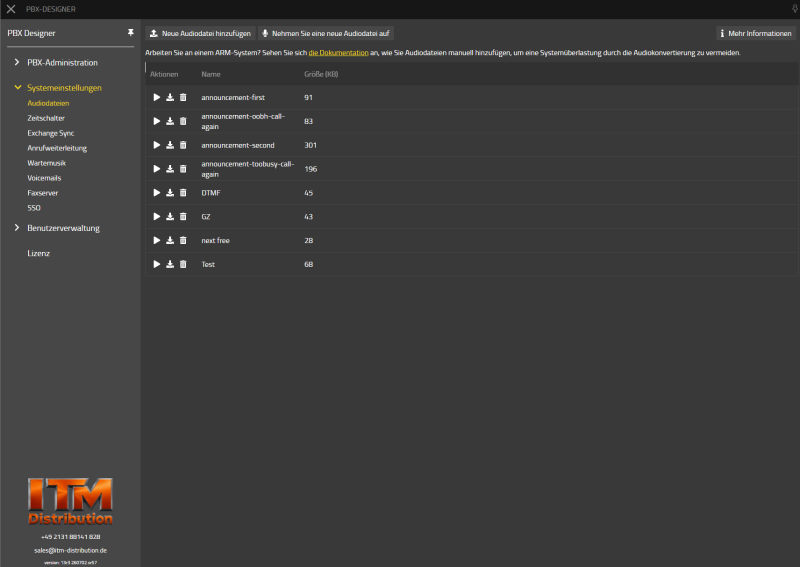Play announcement-oobh-call-again audio
Screen dimensions: 800x567
click(157, 121)
